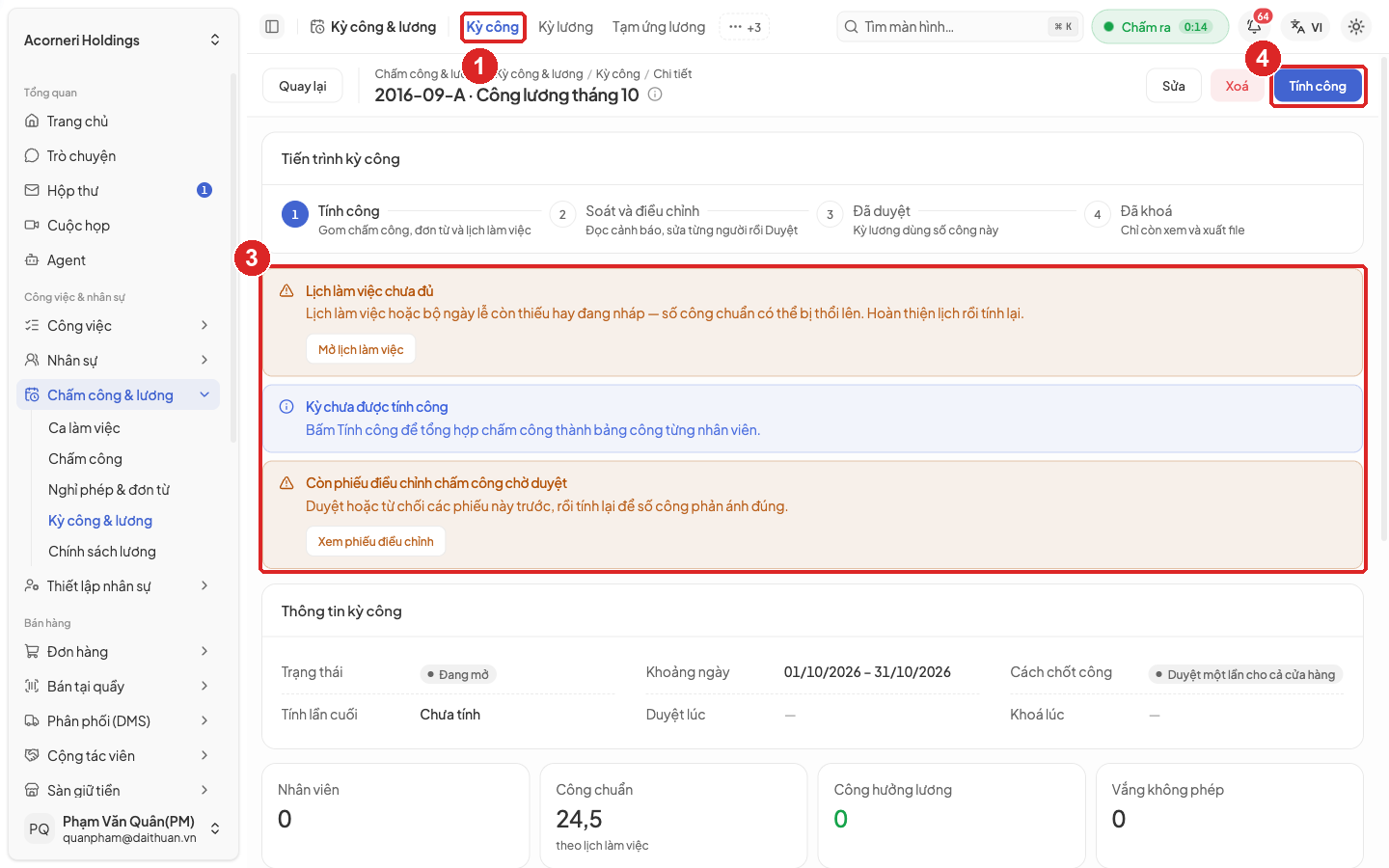Image resolution: width=1389 pixels, height=868 pixels.
Task: Open Cuộc họp meetings
Action: tap(119, 226)
